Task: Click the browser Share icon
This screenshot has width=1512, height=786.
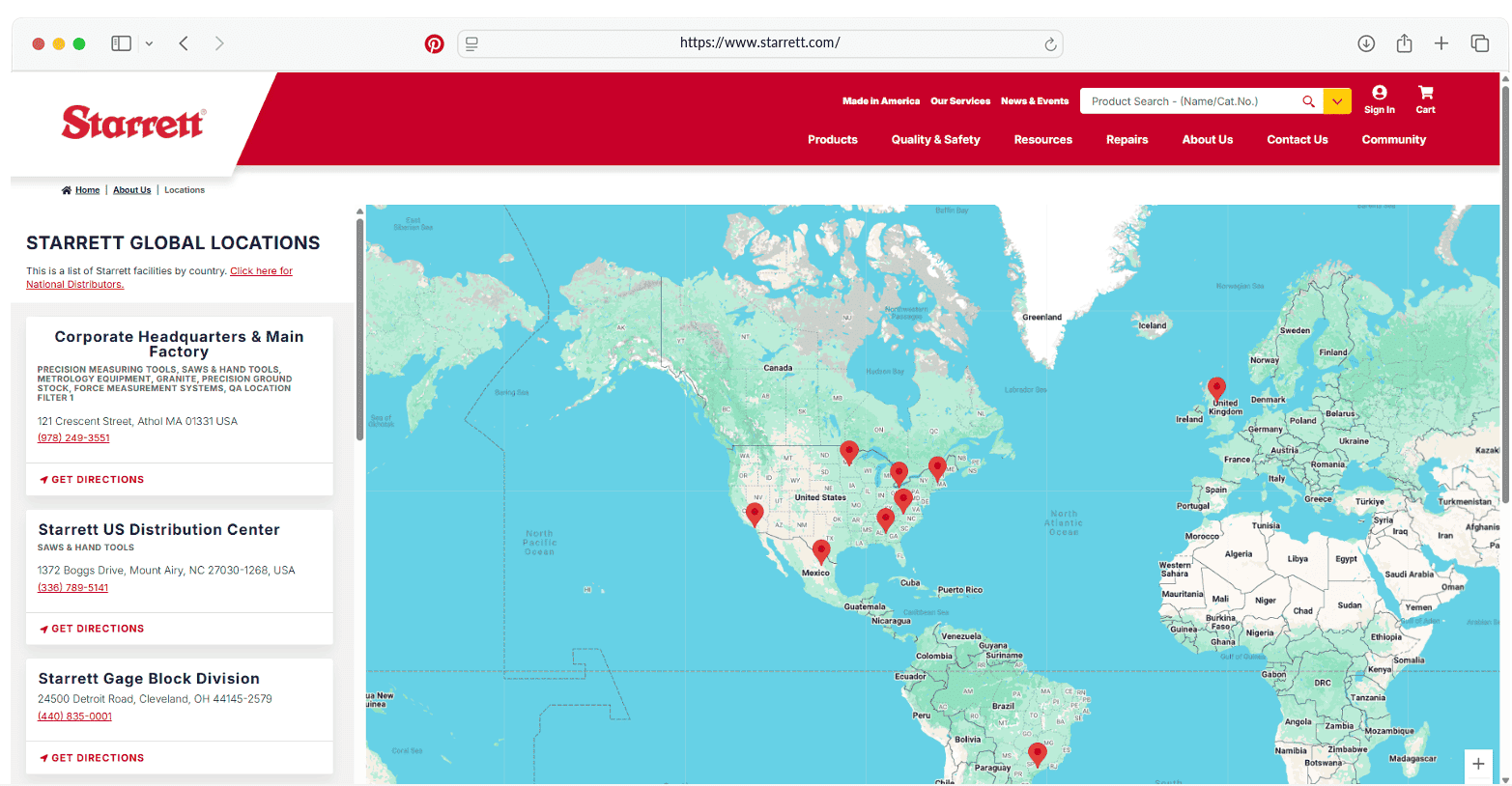Action: pyautogui.click(x=1404, y=43)
